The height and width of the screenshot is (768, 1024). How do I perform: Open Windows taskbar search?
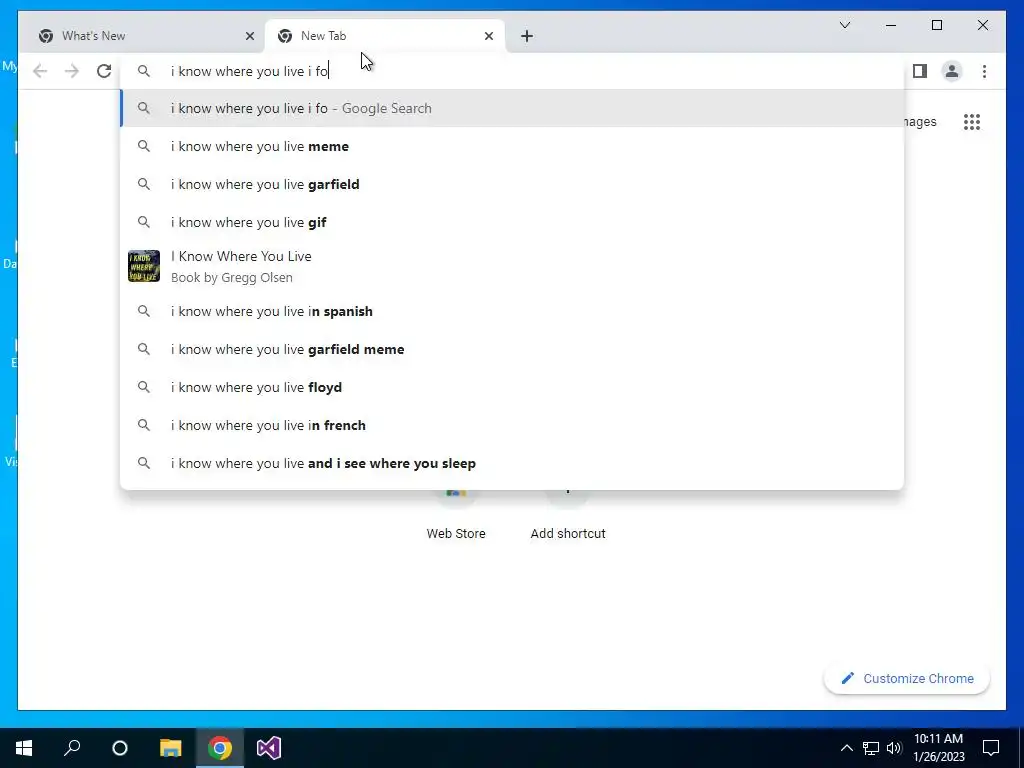click(x=72, y=748)
